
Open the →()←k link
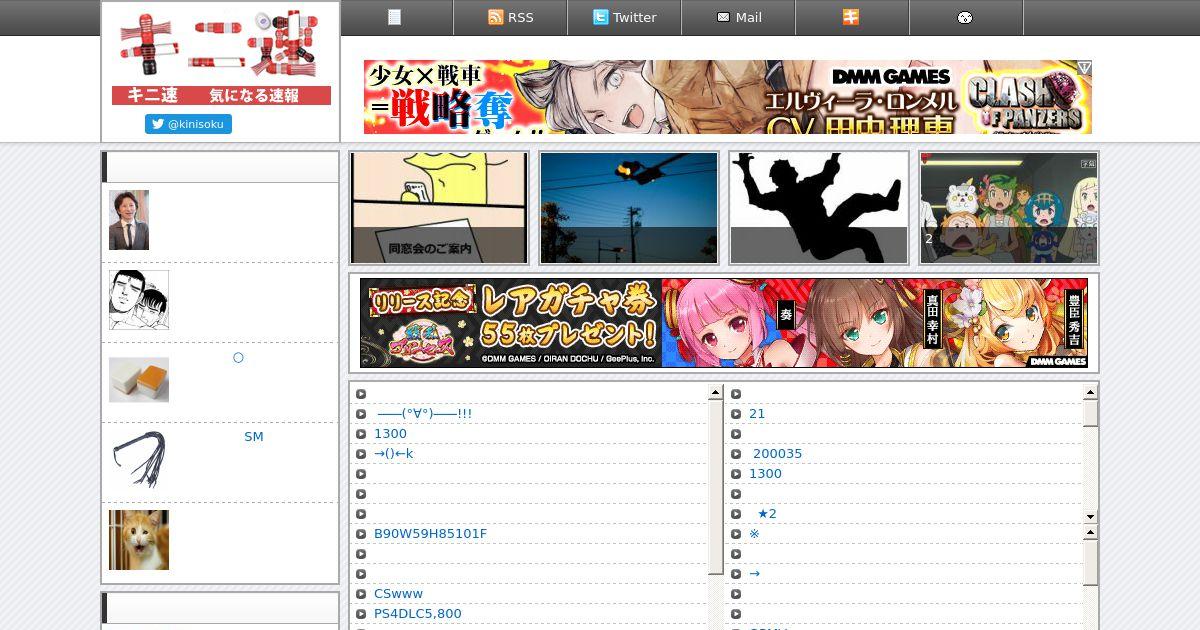(x=394, y=453)
